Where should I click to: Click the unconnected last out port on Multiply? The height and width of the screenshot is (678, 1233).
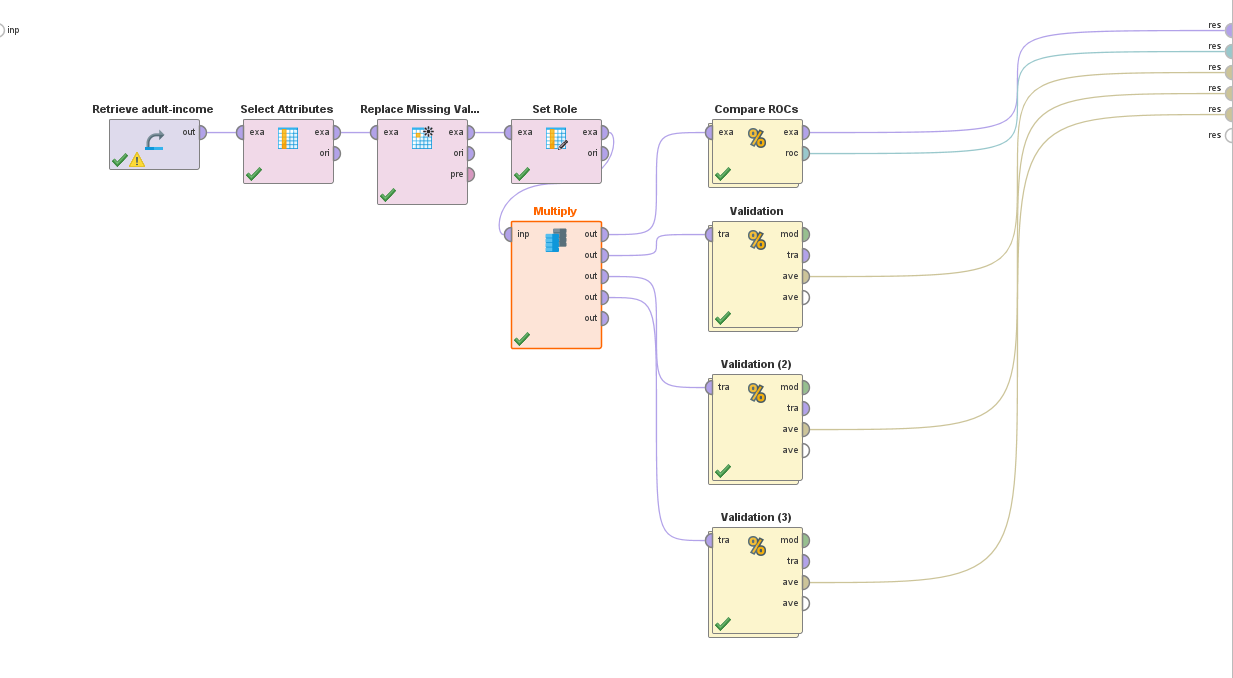coord(604,318)
